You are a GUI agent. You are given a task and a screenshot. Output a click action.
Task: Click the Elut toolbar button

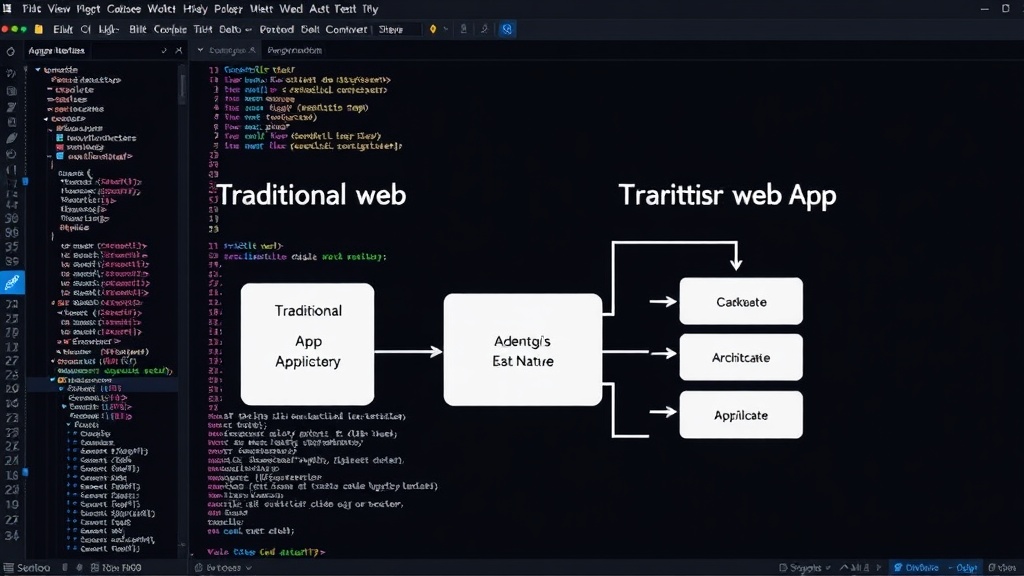coord(63,29)
